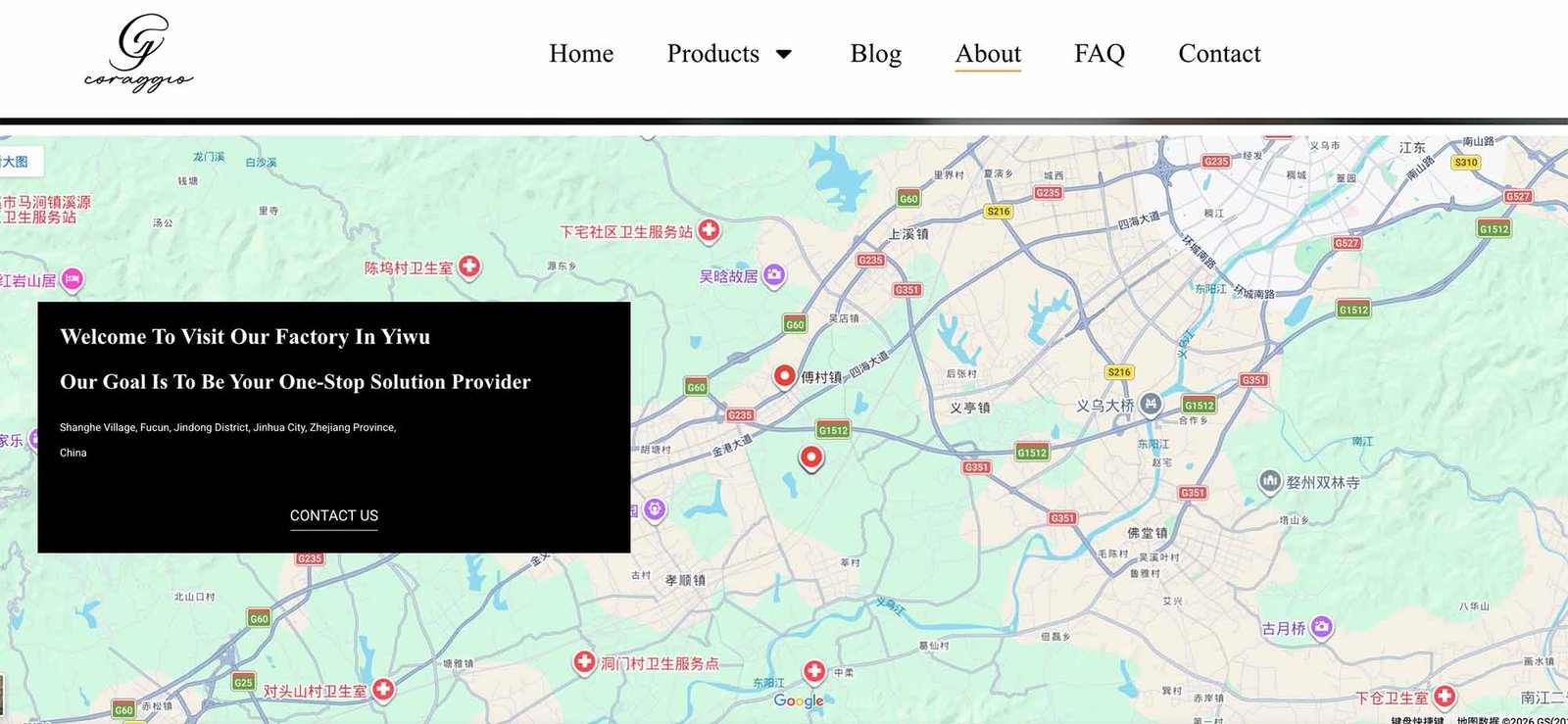The image size is (1568, 724).
Task: Click the 吴晗故居 purple attraction icon
Action: point(774,275)
